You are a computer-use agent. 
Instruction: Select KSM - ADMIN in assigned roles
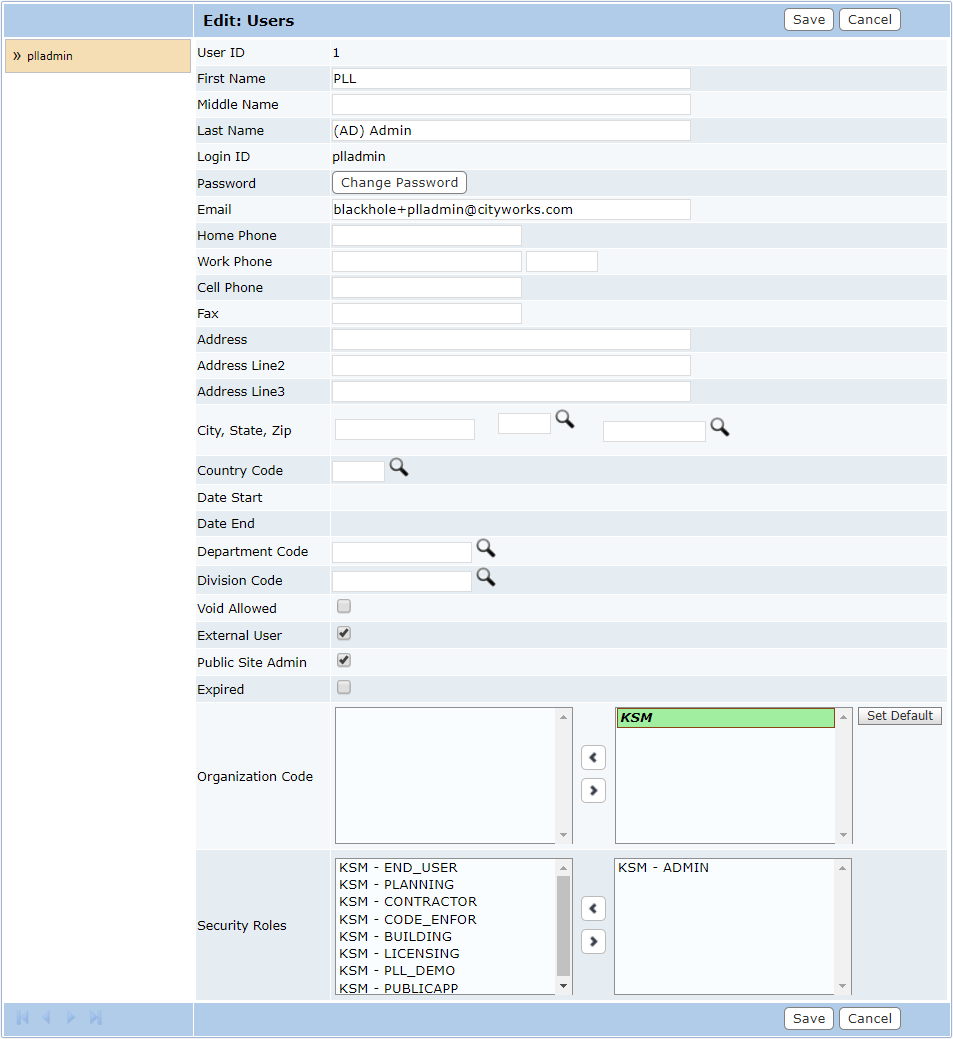pyautogui.click(x=663, y=868)
